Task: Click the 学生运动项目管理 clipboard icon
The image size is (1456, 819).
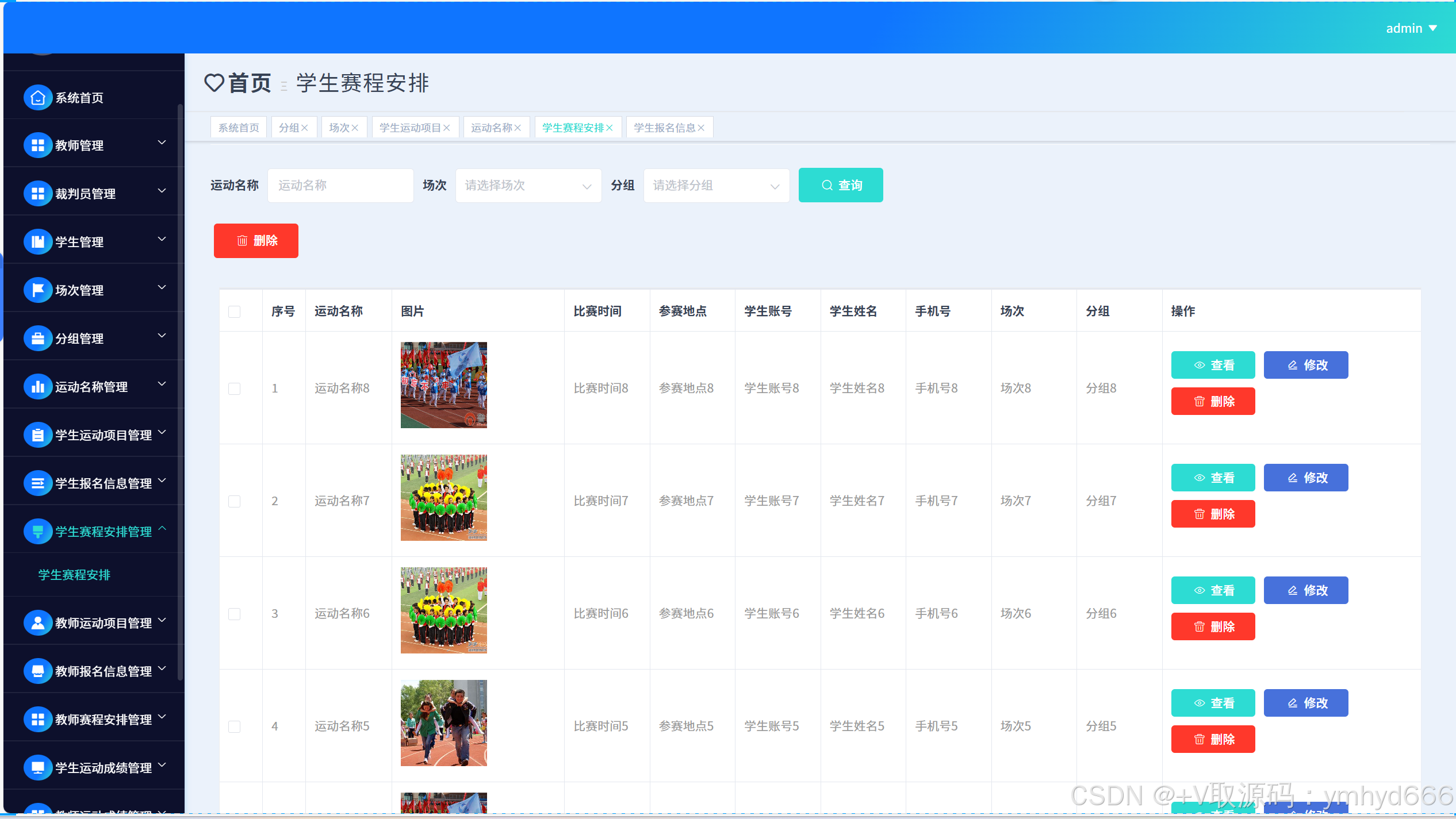Action: 38,435
